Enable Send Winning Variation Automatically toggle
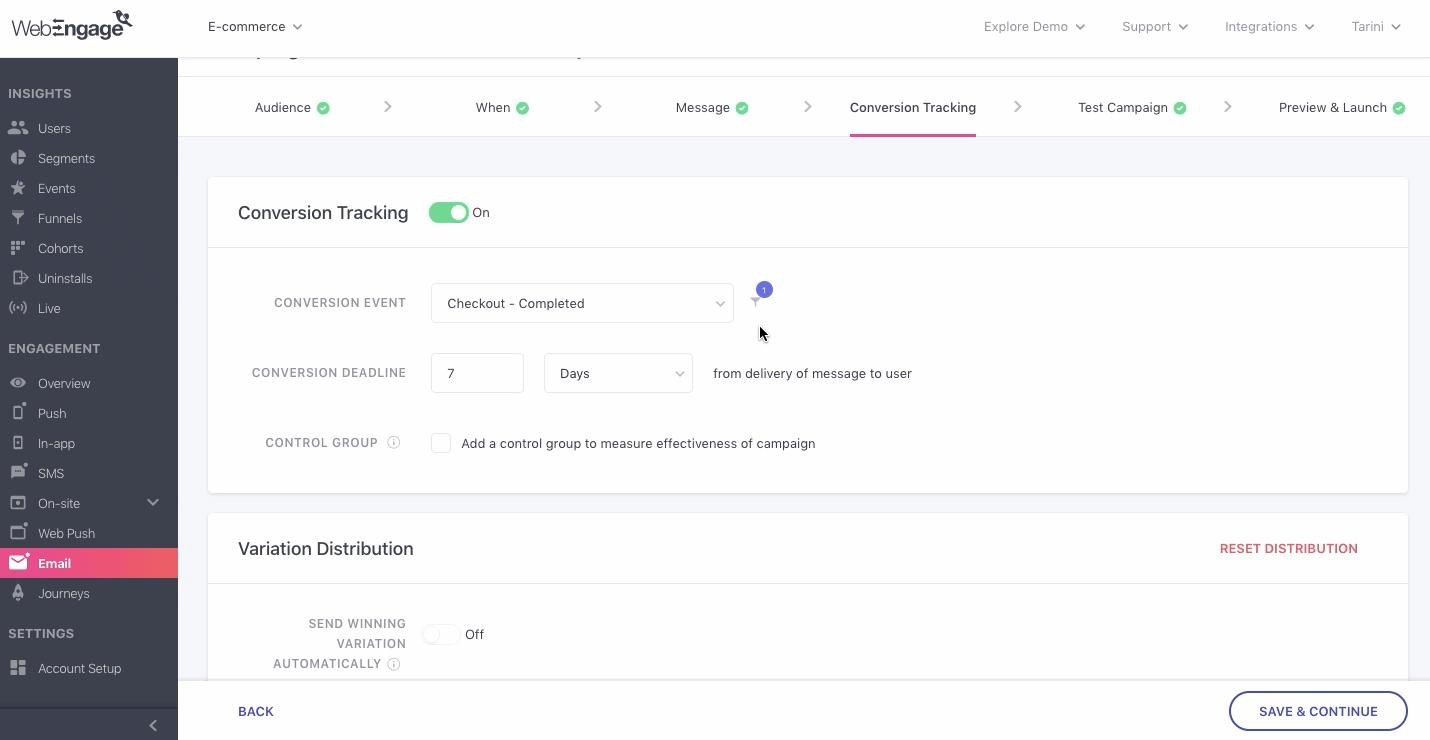This screenshot has width=1430, height=740. point(441,634)
